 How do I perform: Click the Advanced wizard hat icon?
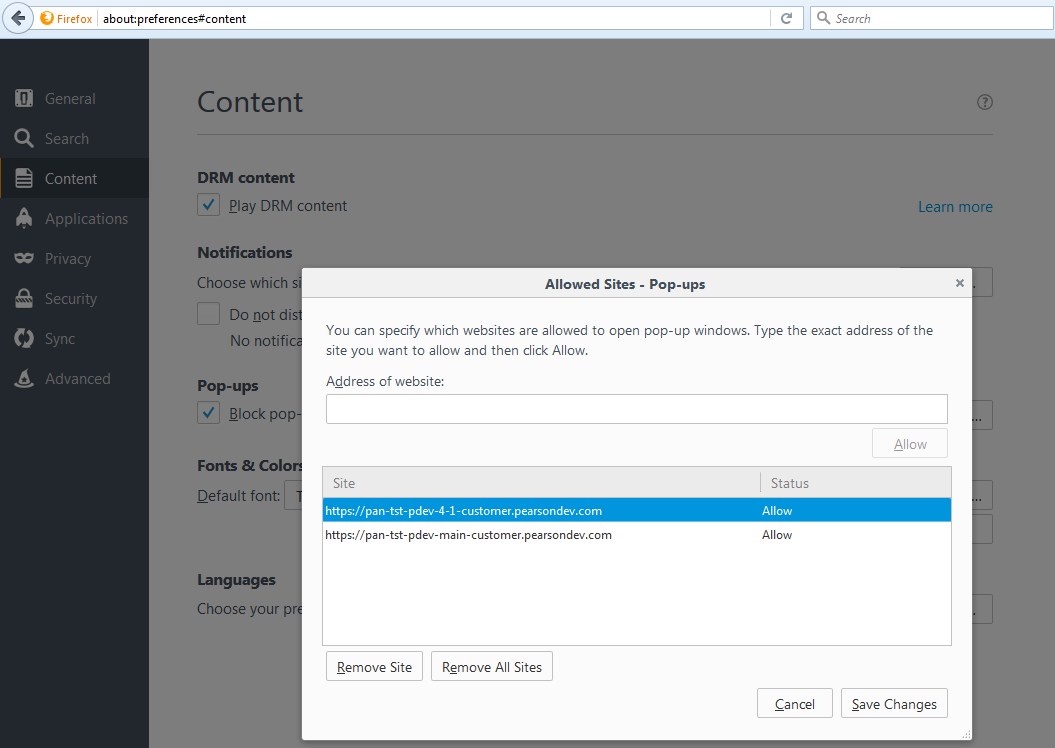coord(24,379)
